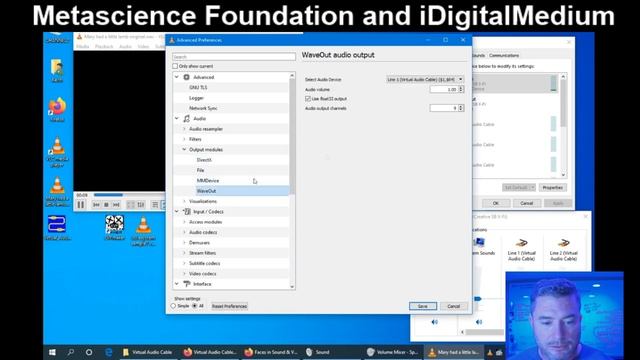
Task: Open Playback menu in VLC window
Action: tap(104, 47)
